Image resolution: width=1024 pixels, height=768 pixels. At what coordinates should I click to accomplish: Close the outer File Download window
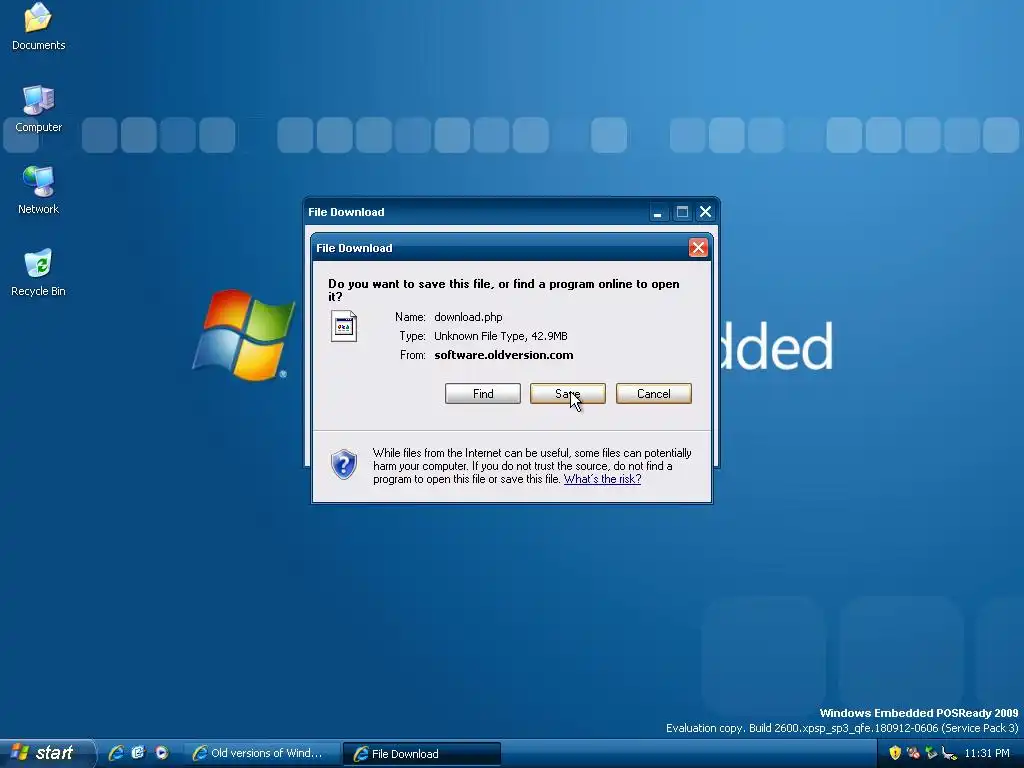click(x=705, y=212)
